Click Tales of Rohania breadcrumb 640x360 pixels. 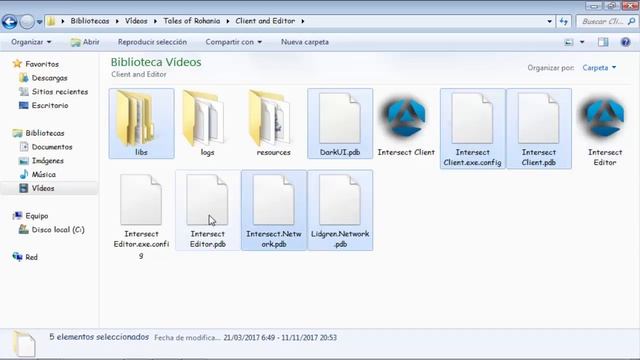click(191, 21)
